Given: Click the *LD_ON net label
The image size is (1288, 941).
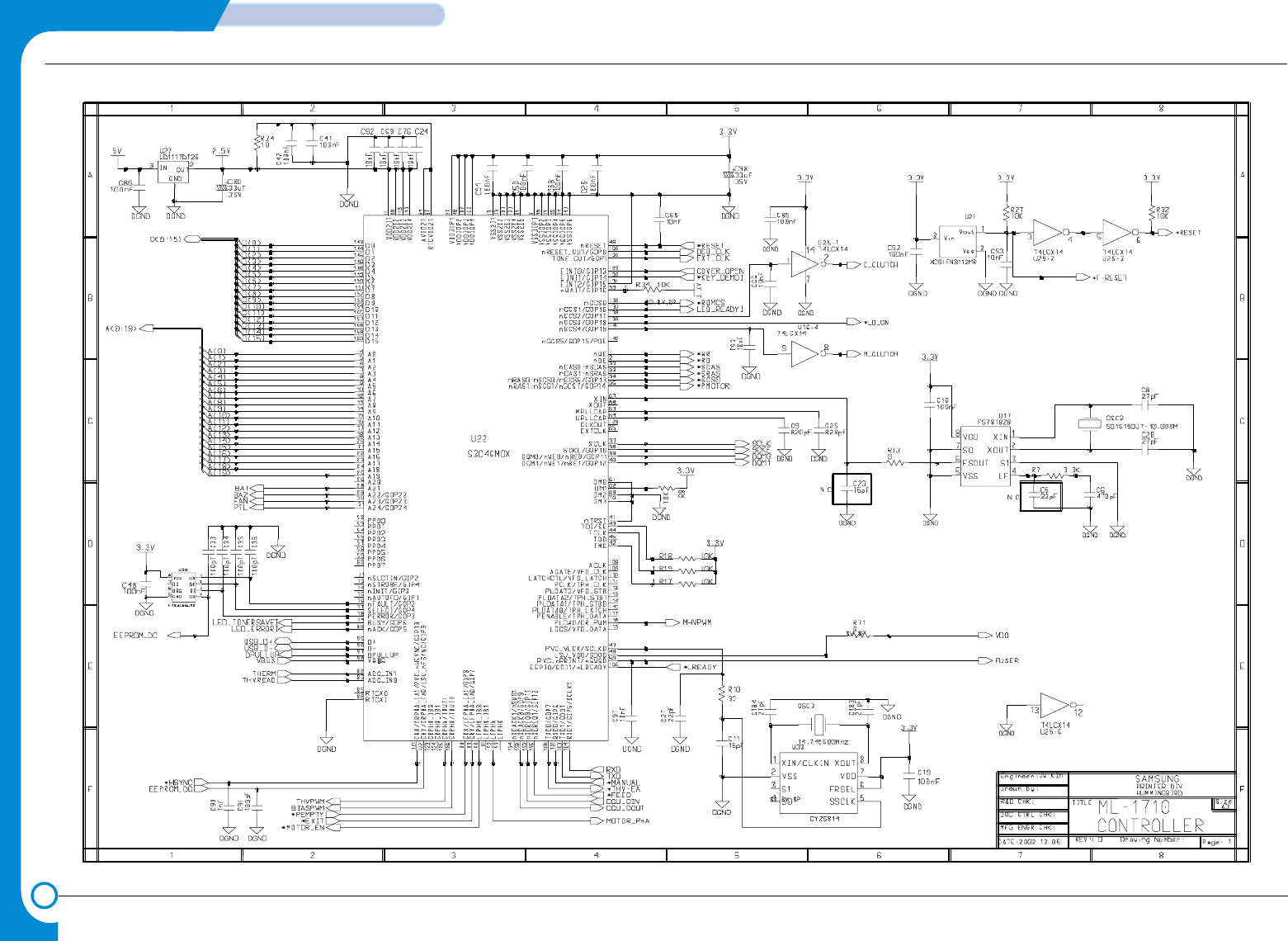Looking at the screenshot, I should tap(876, 323).
